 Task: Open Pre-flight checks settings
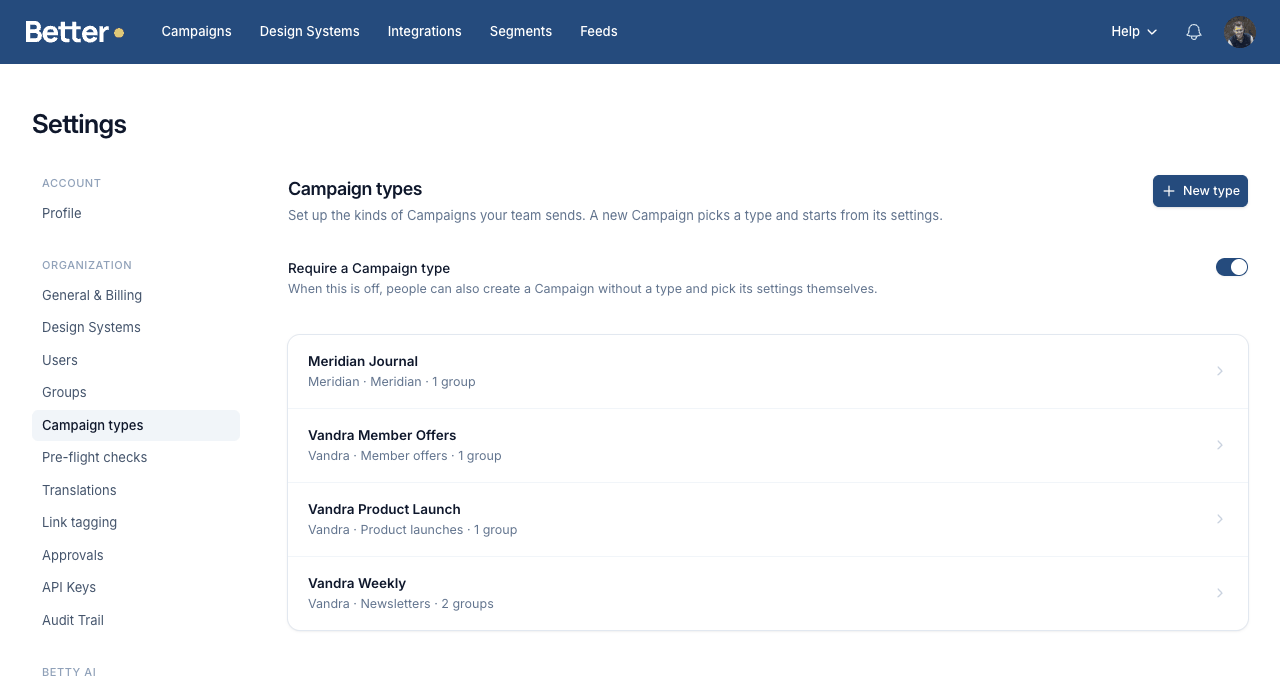(x=136, y=457)
